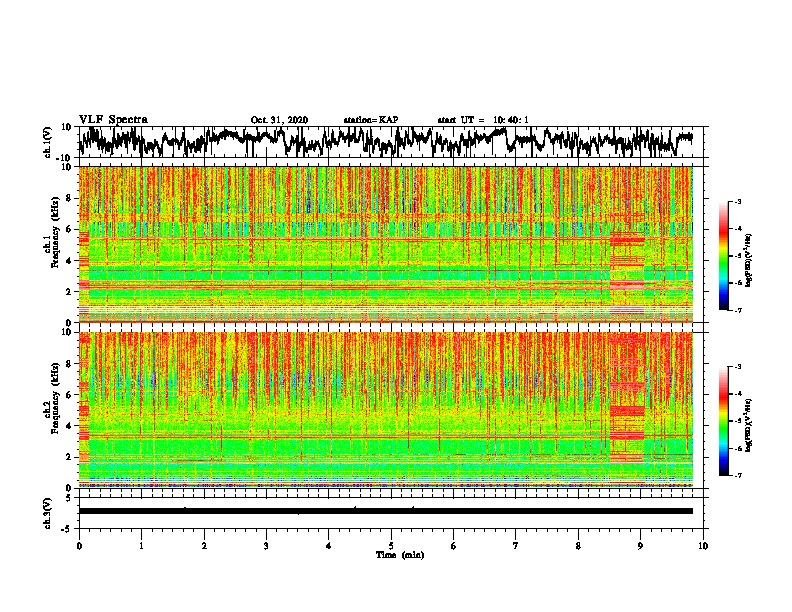Click the "ch.1(V)" waveform axis label
This screenshot has height=612, width=792.
click(48, 142)
